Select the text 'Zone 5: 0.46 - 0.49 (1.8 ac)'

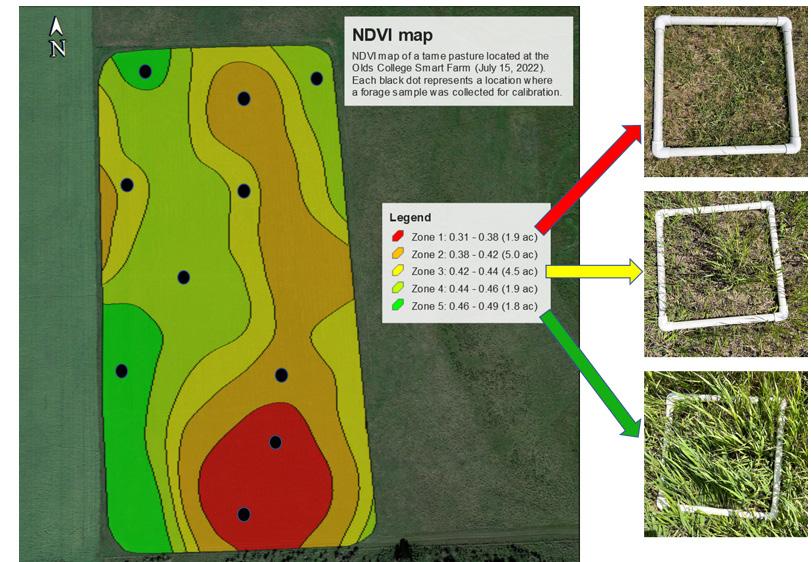click(x=474, y=306)
